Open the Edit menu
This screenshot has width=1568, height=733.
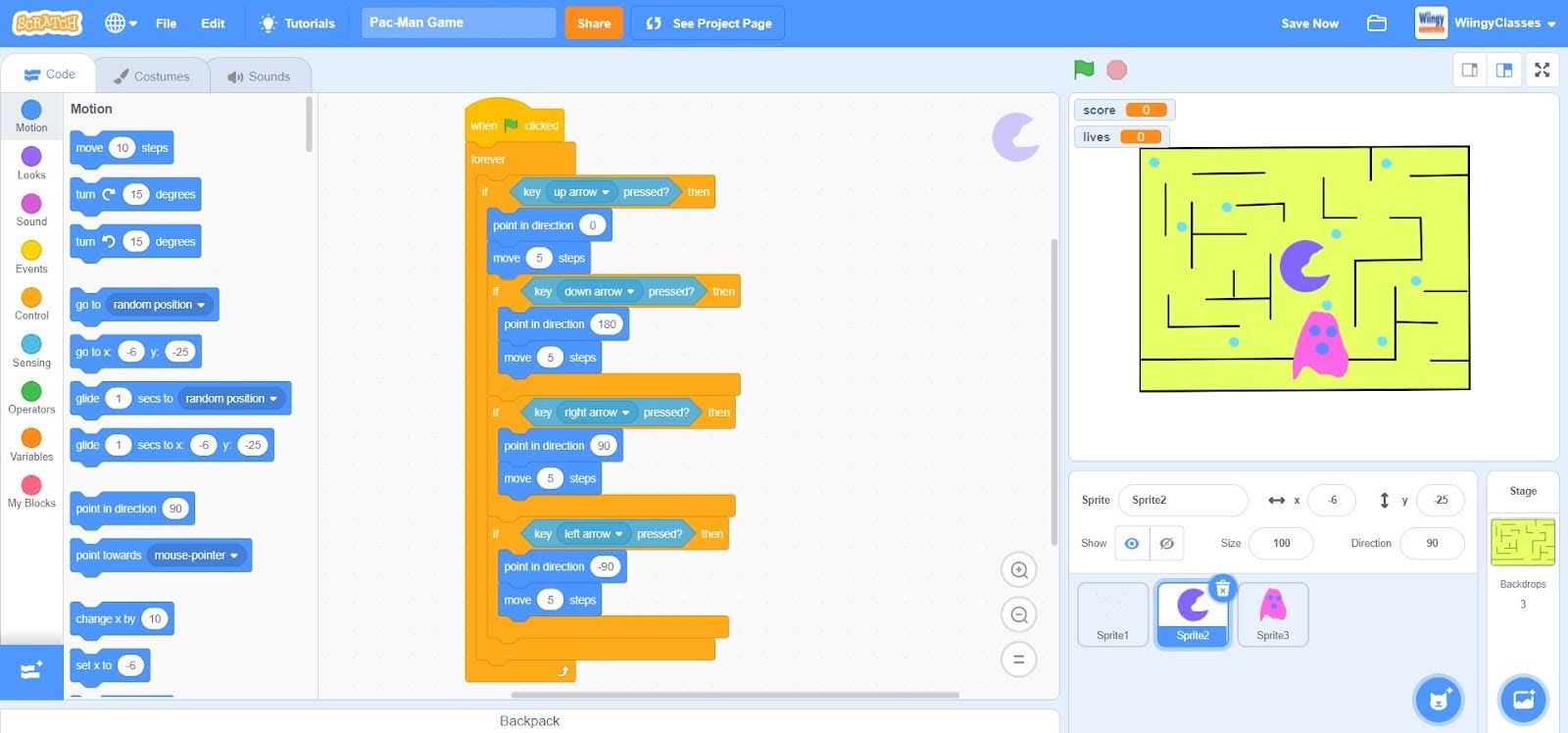[x=213, y=24]
